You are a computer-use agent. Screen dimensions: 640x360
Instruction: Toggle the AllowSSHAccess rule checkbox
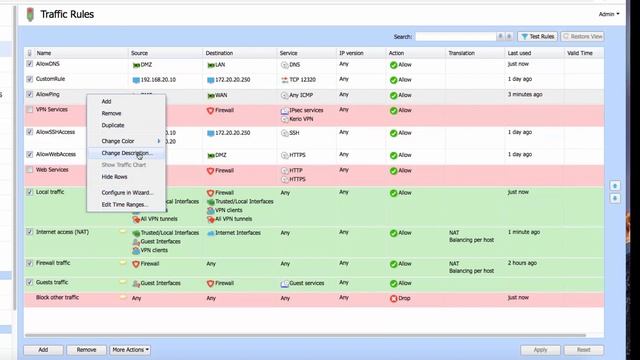click(29, 132)
